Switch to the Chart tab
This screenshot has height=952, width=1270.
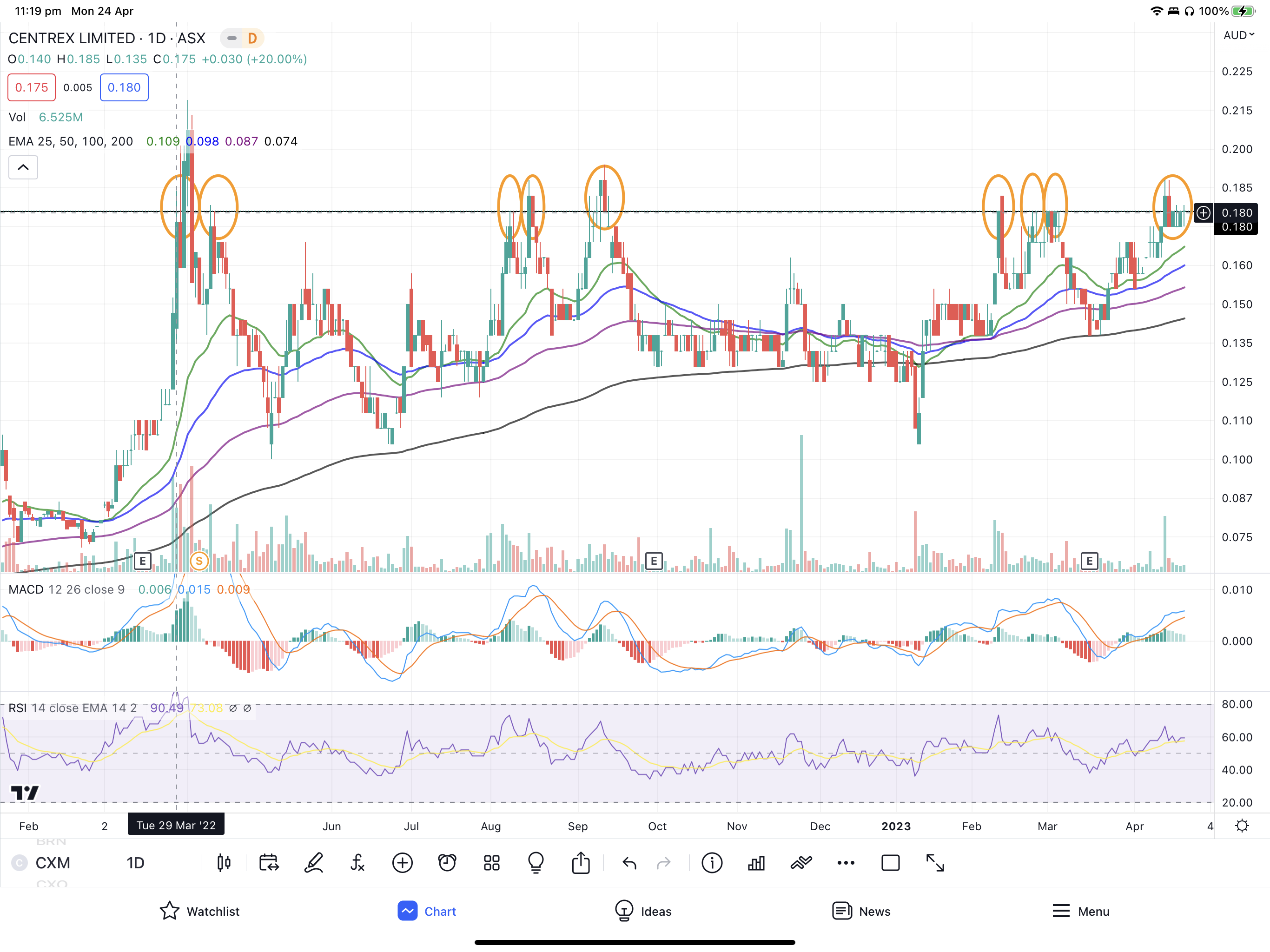427,911
